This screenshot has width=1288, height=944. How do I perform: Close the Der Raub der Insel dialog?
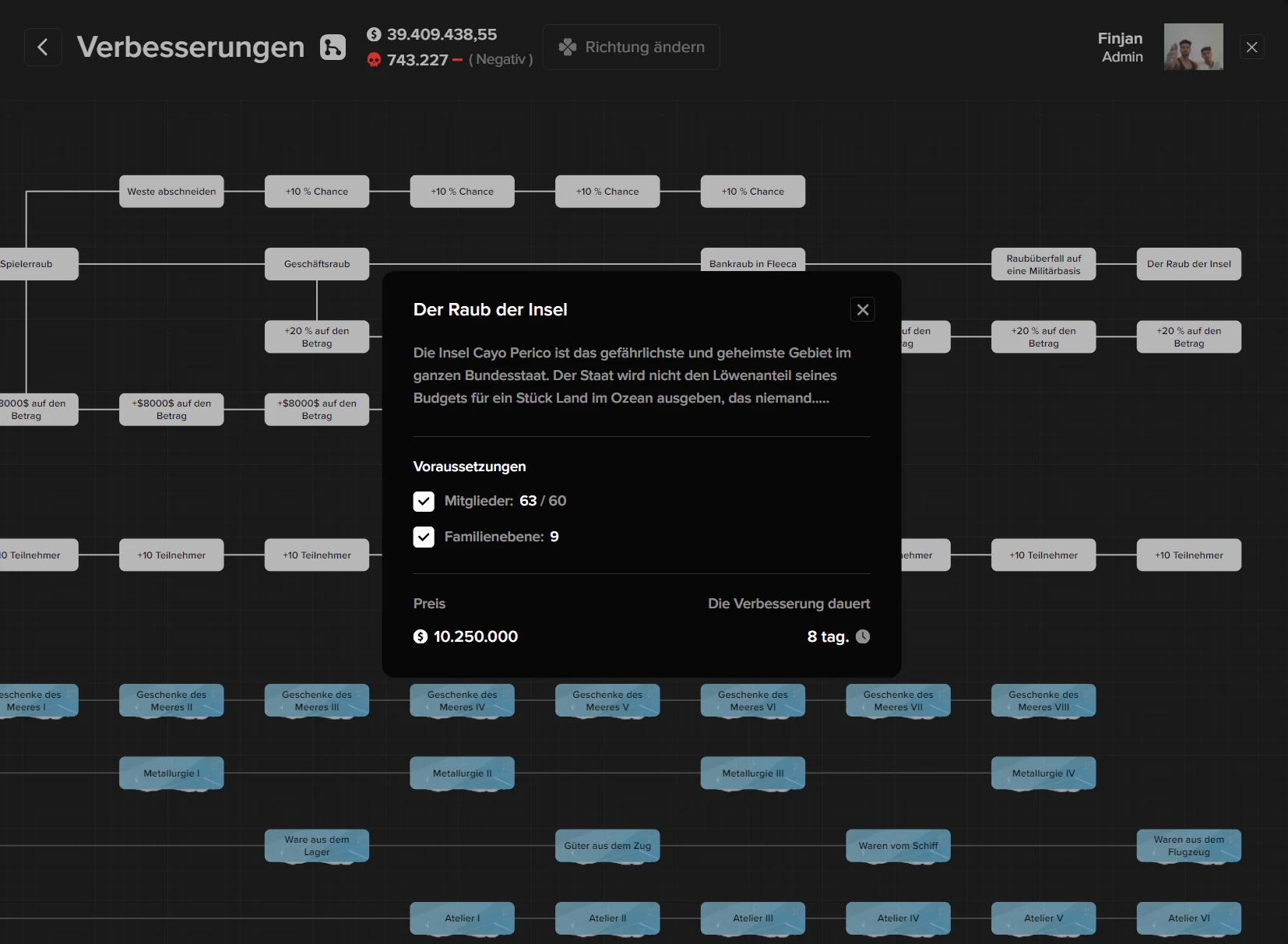click(862, 309)
